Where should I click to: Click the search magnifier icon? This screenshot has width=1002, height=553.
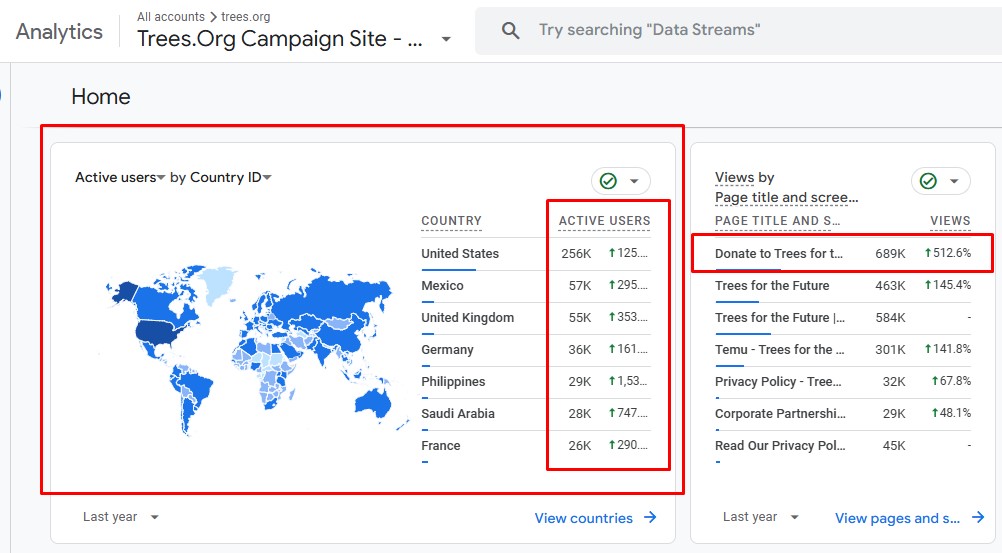[510, 30]
